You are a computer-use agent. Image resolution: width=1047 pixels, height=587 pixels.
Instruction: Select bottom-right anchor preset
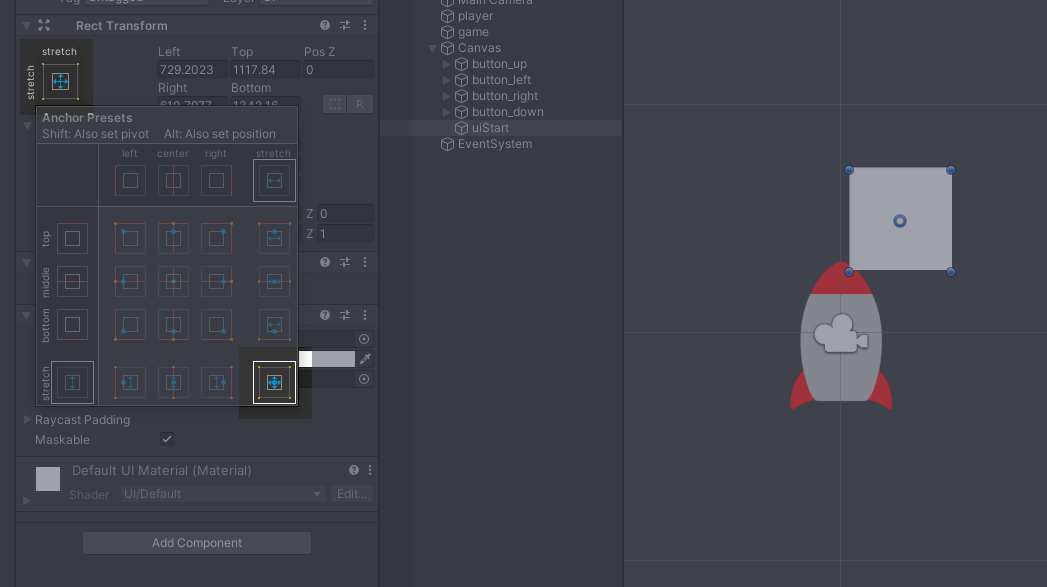(x=216, y=325)
